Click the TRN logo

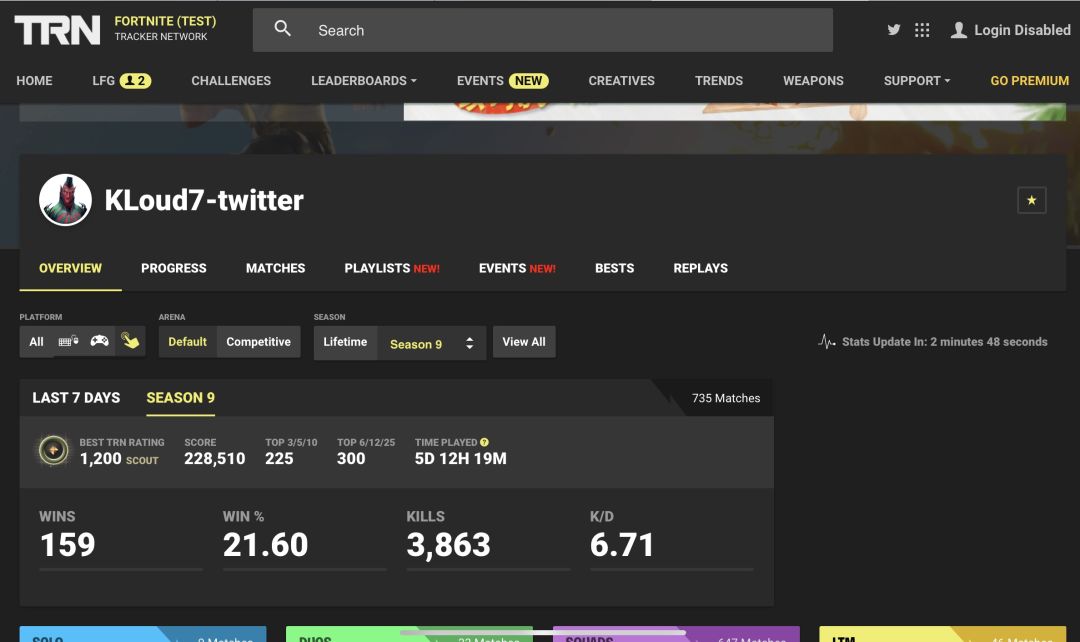coord(57,30)
